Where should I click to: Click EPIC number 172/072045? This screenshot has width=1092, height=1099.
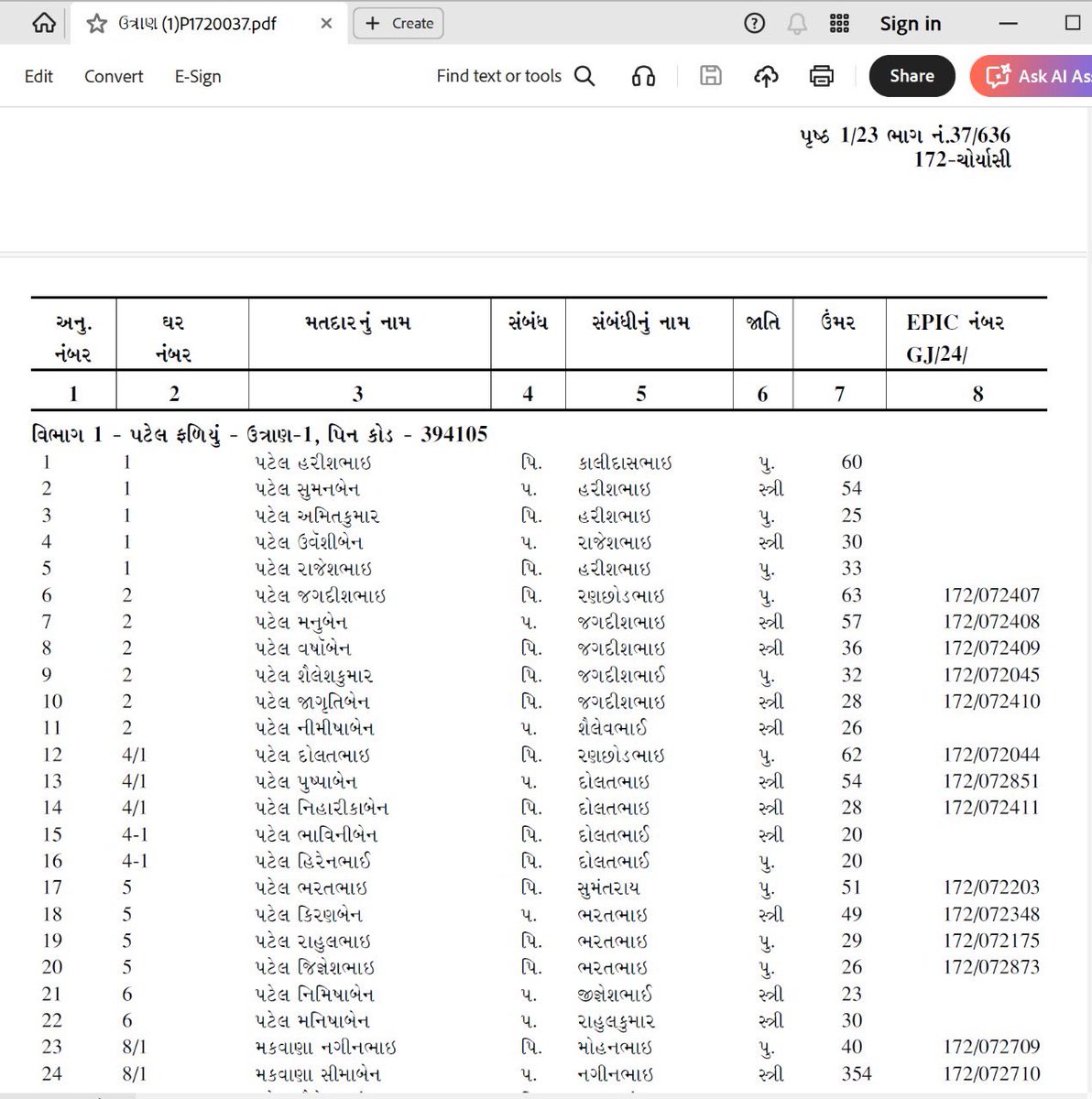pos(991,675)
